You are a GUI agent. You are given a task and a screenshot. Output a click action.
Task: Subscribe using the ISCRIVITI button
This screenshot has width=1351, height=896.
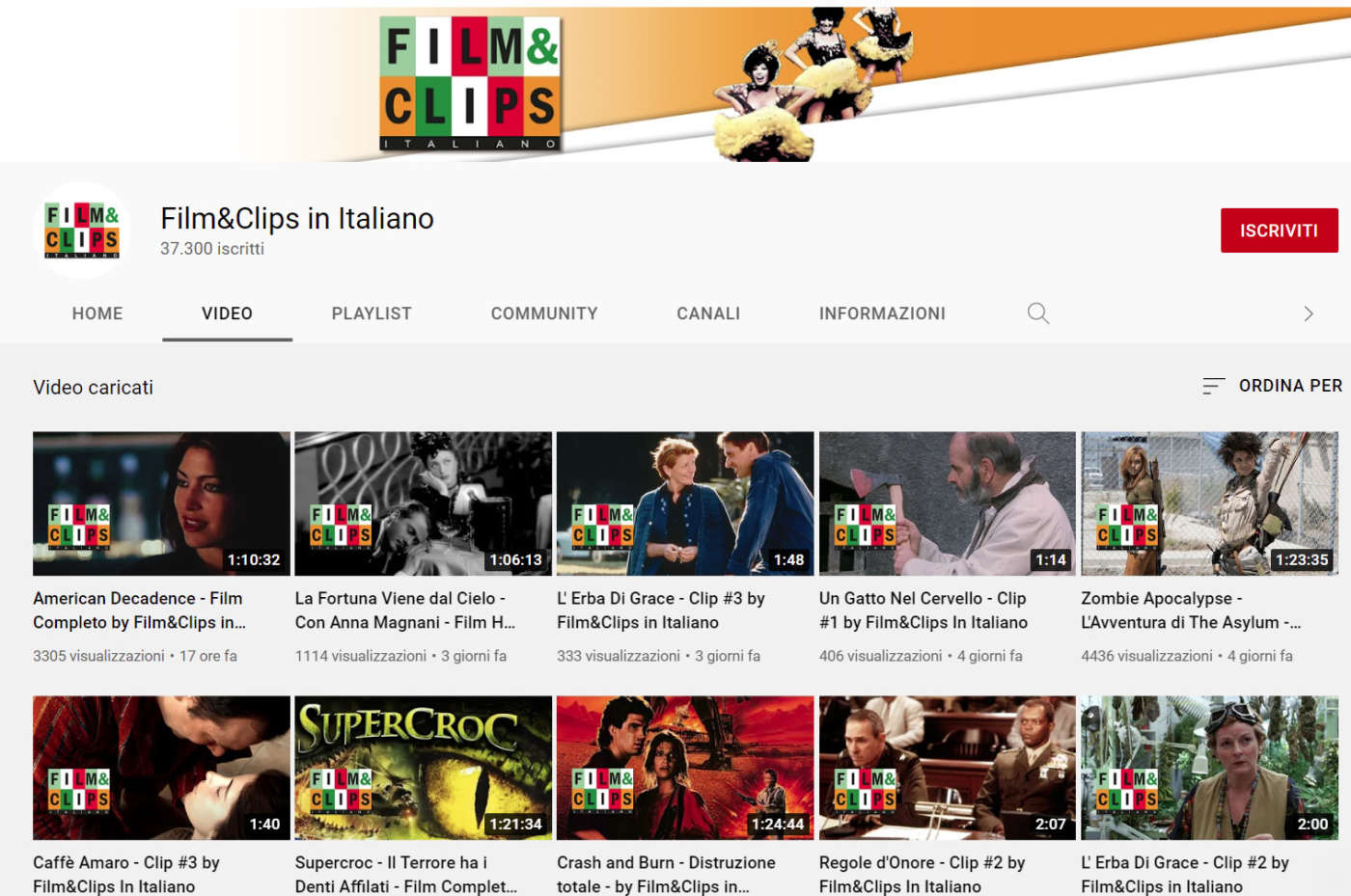click(1280, 231)
